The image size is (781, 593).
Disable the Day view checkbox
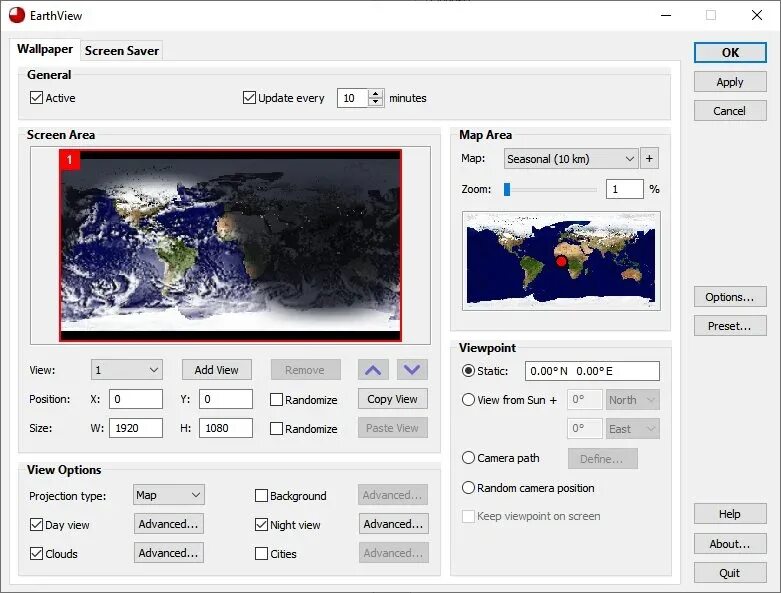click(x=36, y=525)
